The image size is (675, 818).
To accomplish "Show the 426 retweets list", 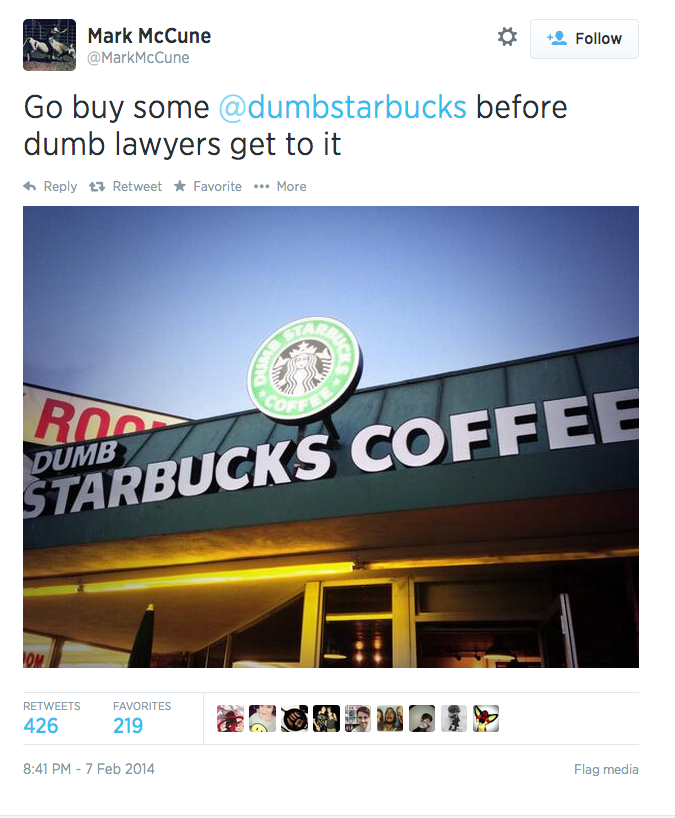I will pyautogui.click(x=52, y=718).
